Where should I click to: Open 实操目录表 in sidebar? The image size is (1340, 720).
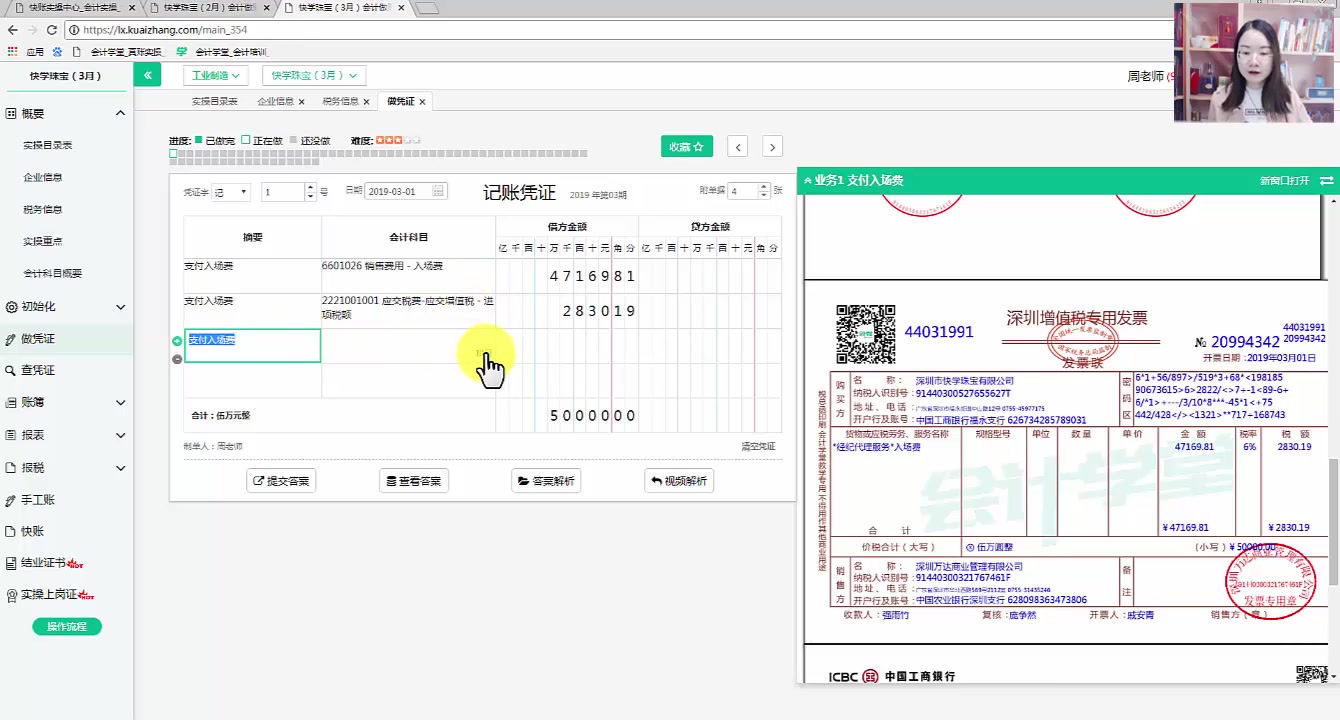tap(48, 145)
